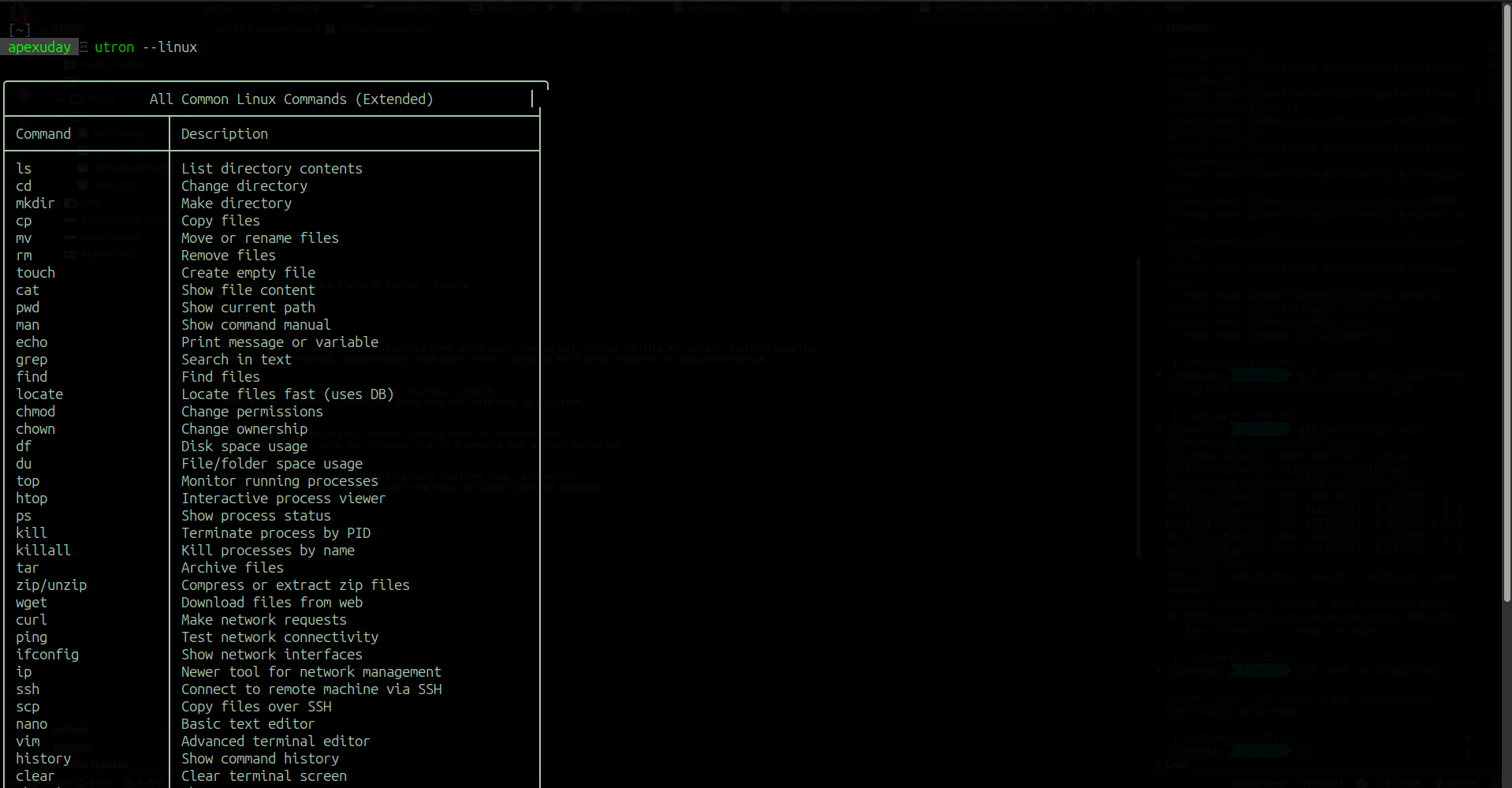The width and height of the screenshot is (1512, 788).
Task: Click public in the breadcrumb path
Action: click(230, 28)
